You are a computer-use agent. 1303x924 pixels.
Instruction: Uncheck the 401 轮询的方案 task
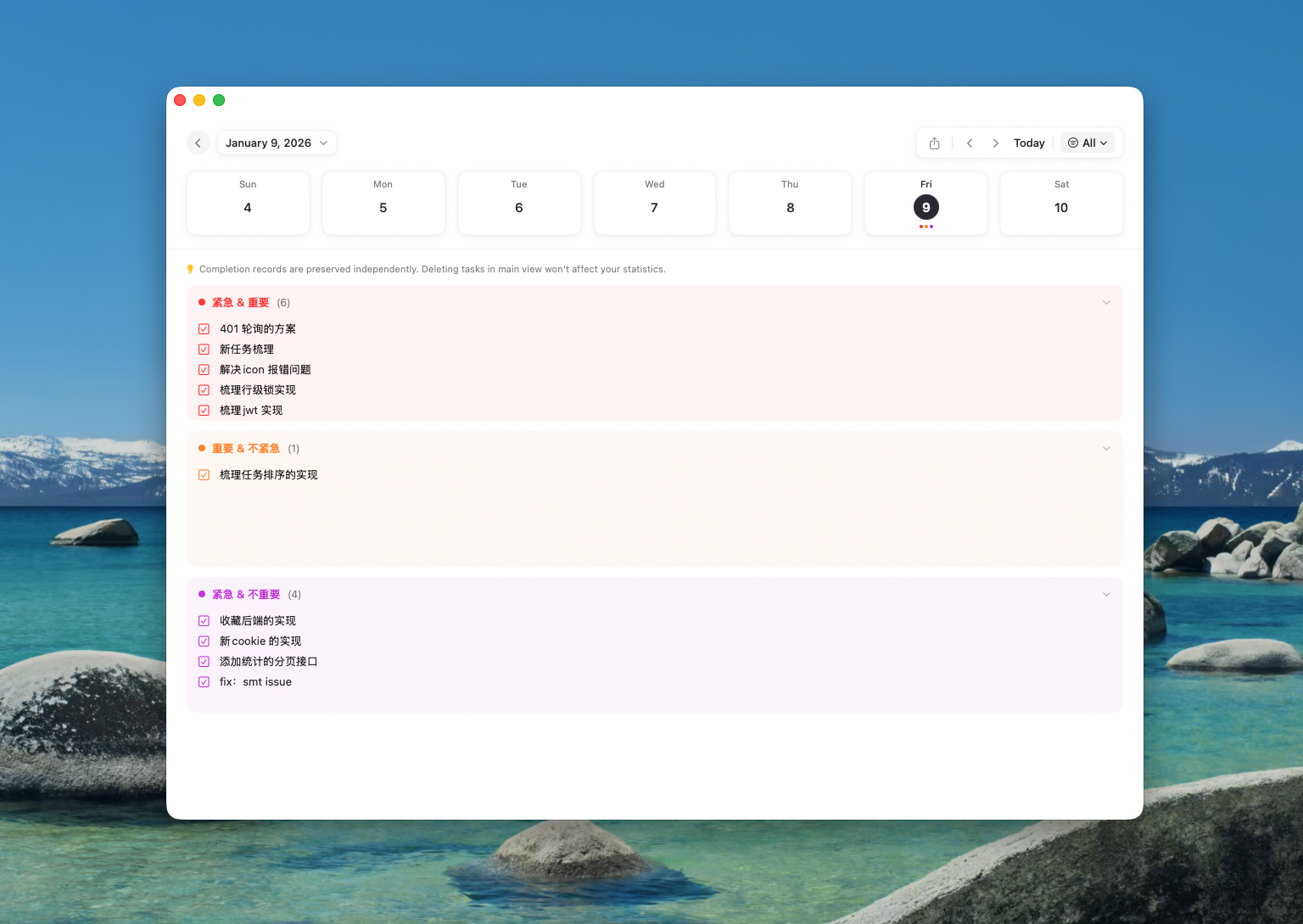[204, 328]
